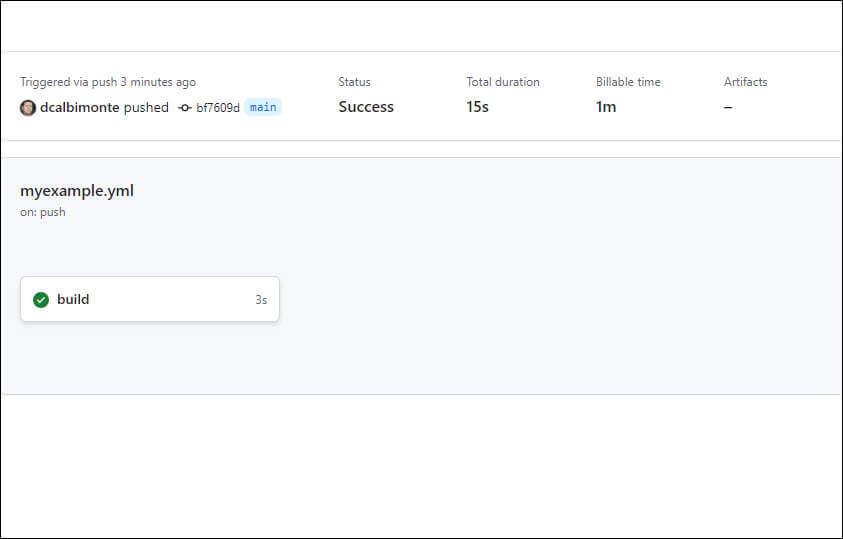Click the Success status value
This screenshot has height=539, width=843.
coord(366,107)
